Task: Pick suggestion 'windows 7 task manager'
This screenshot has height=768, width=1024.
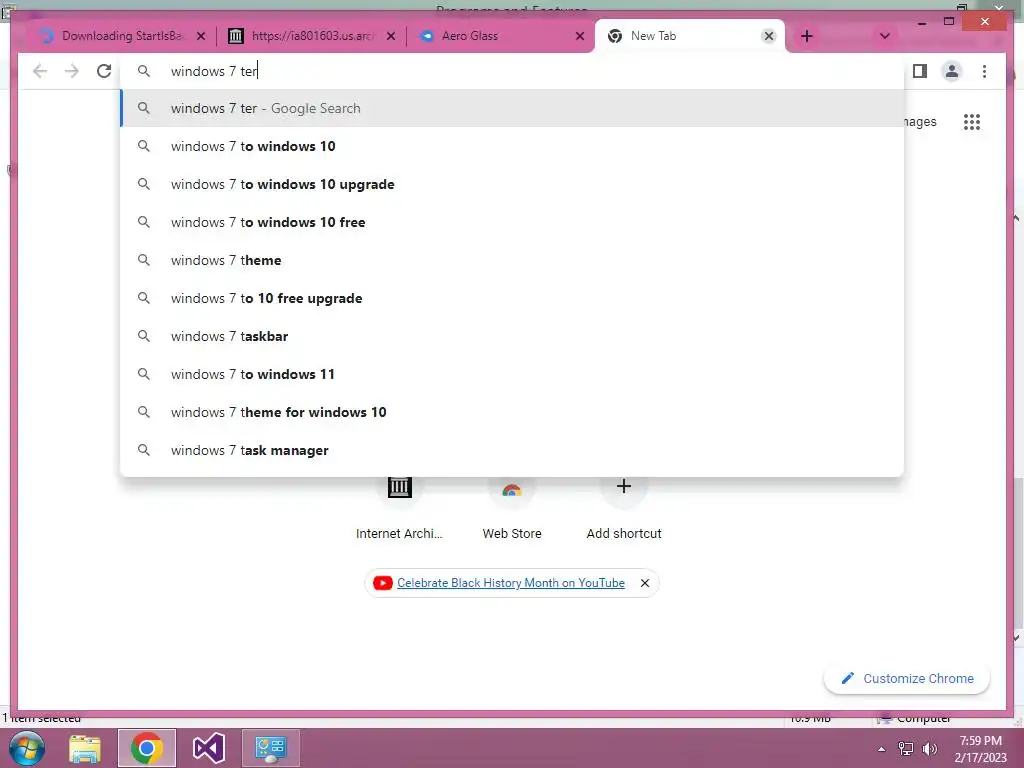Action: pyautogui.click(x=513, y=450)
